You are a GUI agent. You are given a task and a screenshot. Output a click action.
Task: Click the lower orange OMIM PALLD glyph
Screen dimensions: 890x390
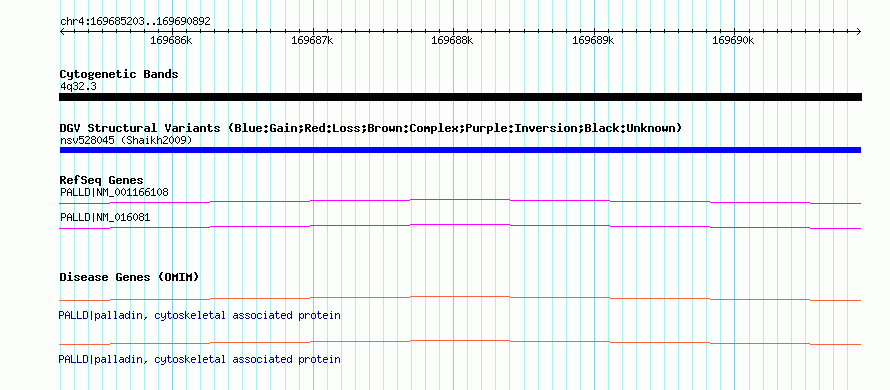coord(460,342)
